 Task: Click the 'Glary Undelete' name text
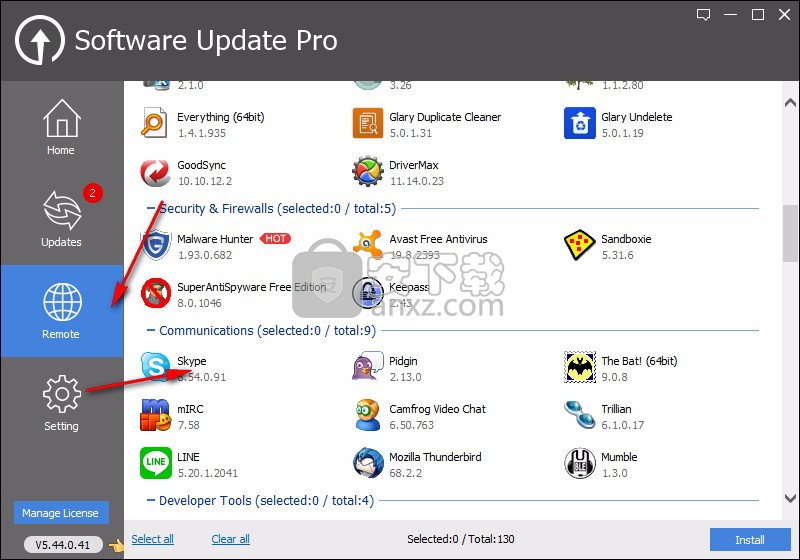[636, 117]
